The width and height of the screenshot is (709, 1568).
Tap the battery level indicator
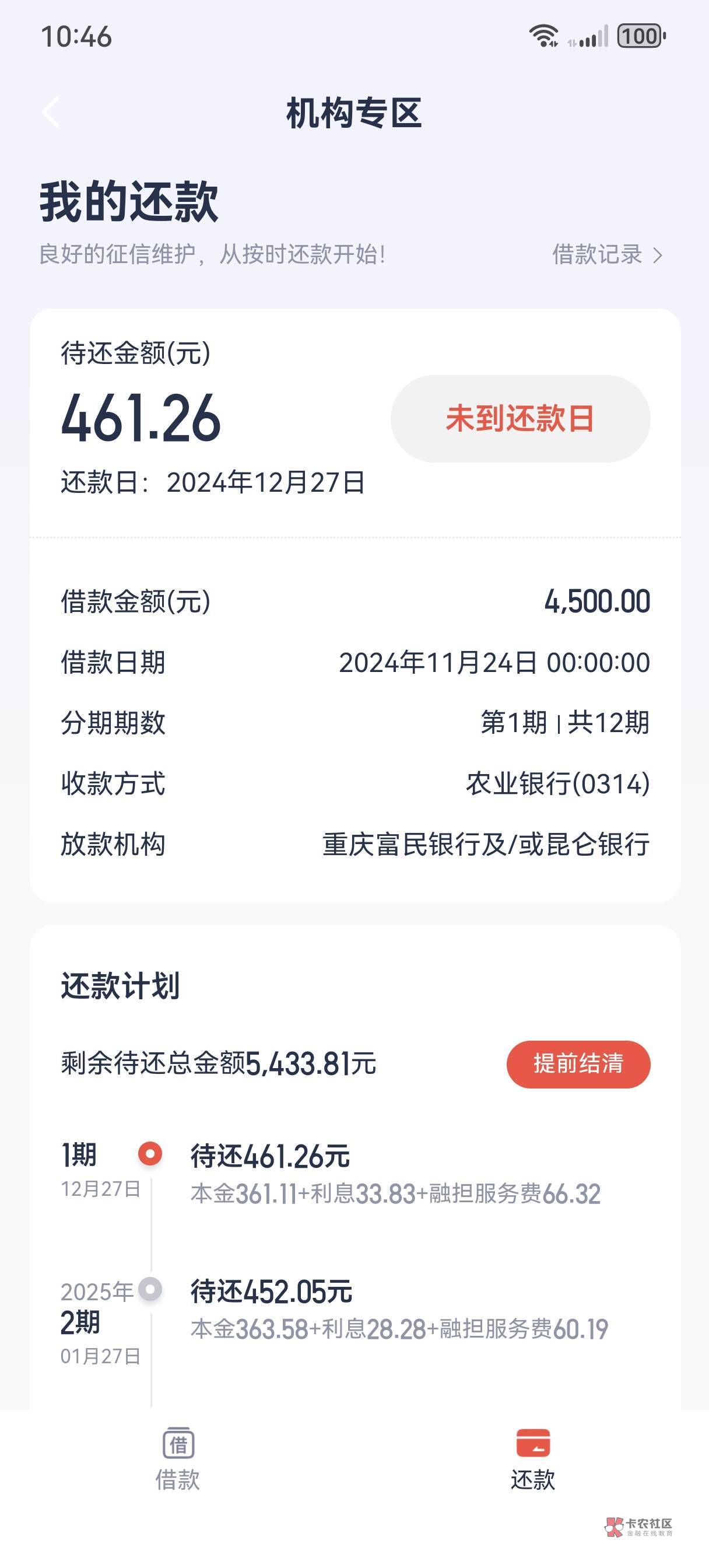coord(641,36)
